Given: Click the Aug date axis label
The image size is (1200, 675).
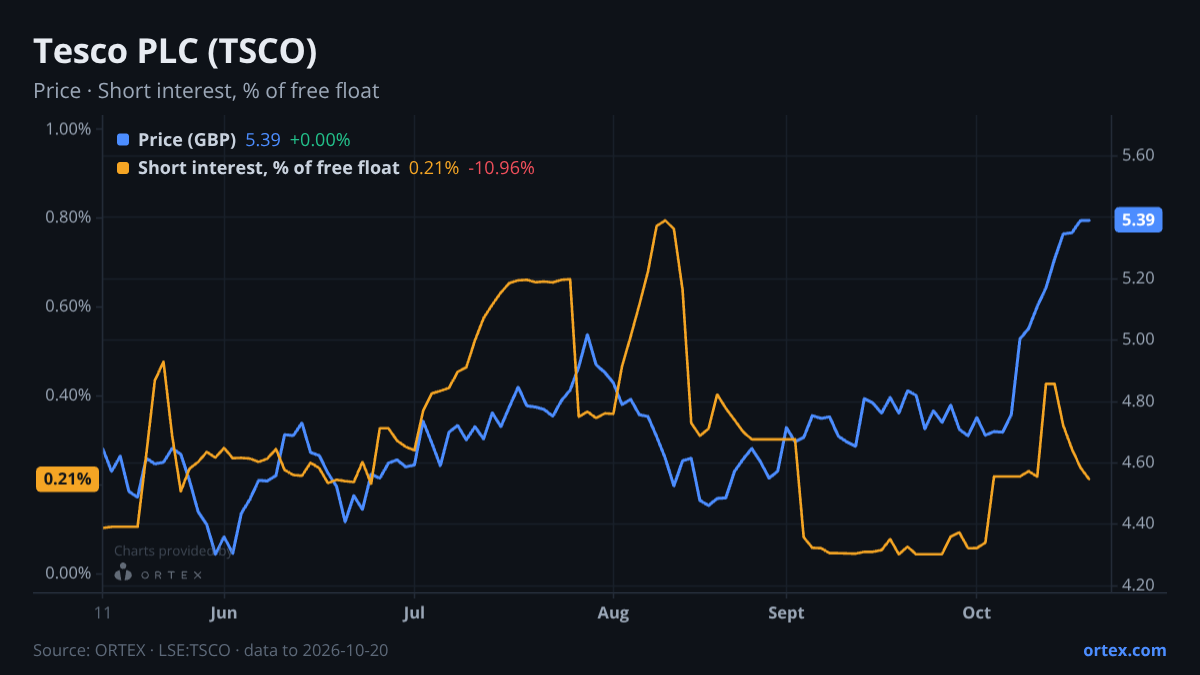Looking at the screenshot, I should (x=613, y=613).
